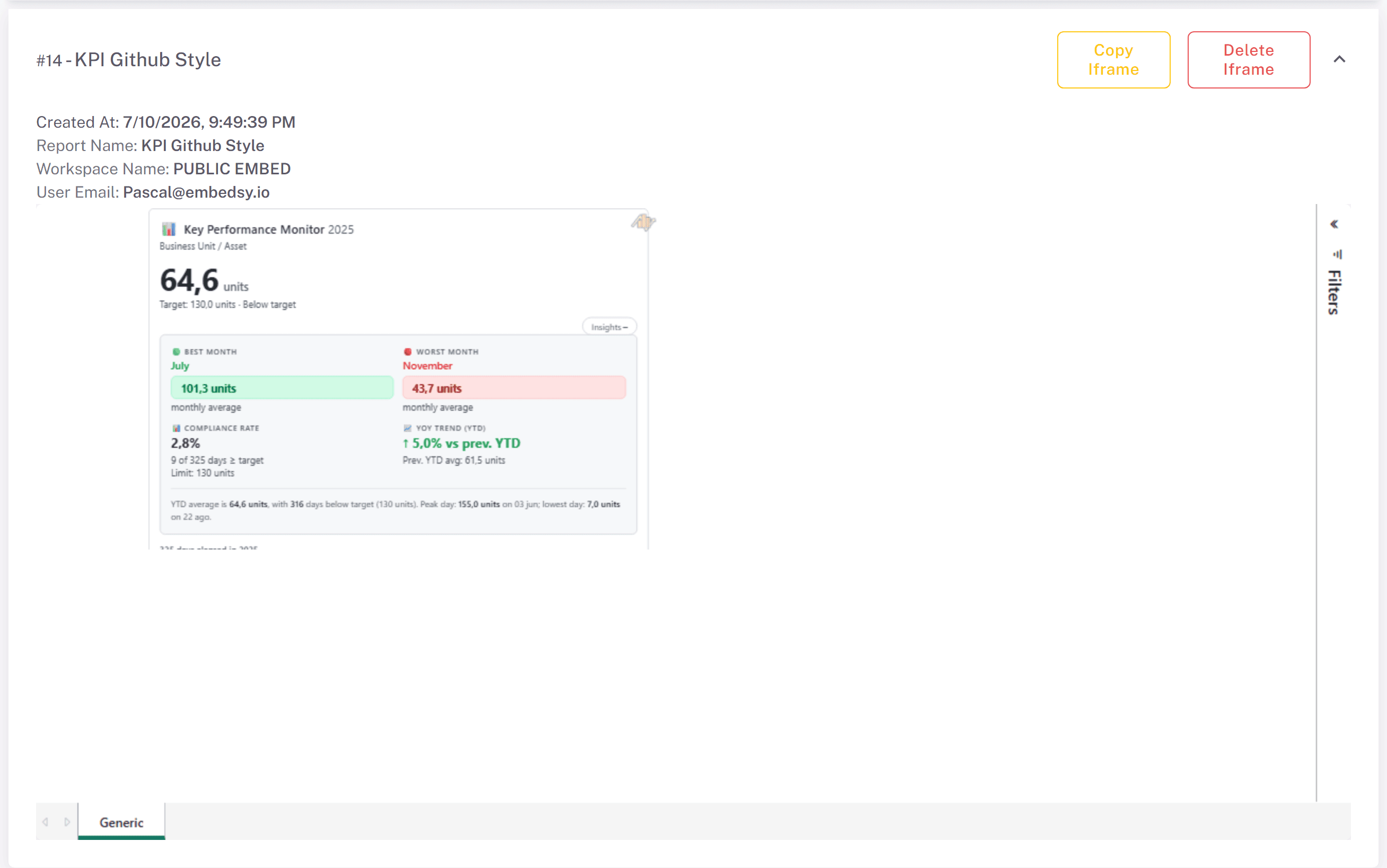Click the '5,0% vs prev. YTD' value
This screenshot has width=1387, height=868.
[461, 443]
